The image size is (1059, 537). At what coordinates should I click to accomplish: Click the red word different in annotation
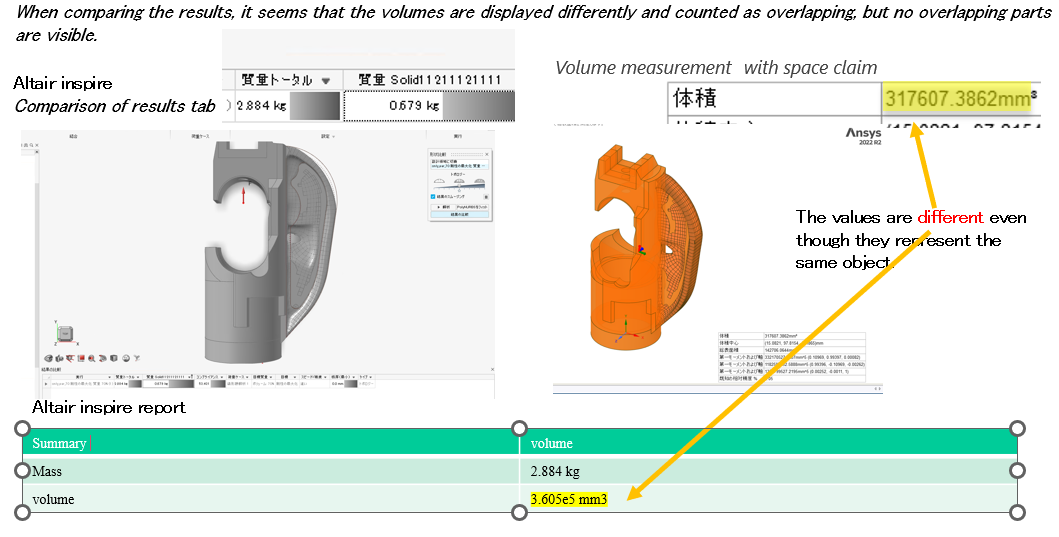[950, 218]
